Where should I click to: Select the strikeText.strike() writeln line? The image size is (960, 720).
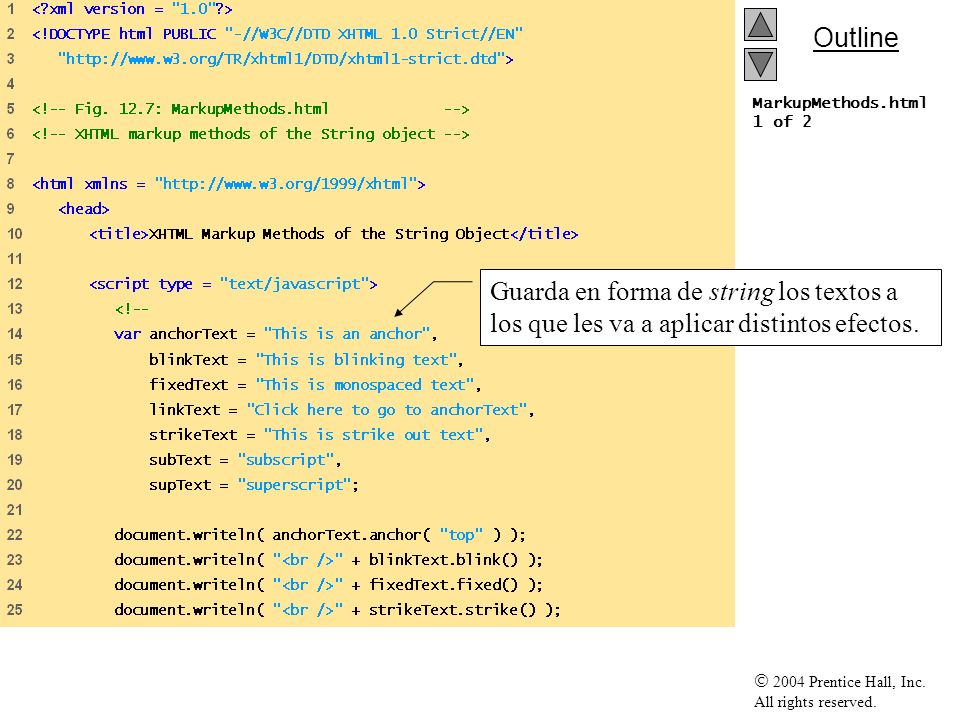pos(337,610)
